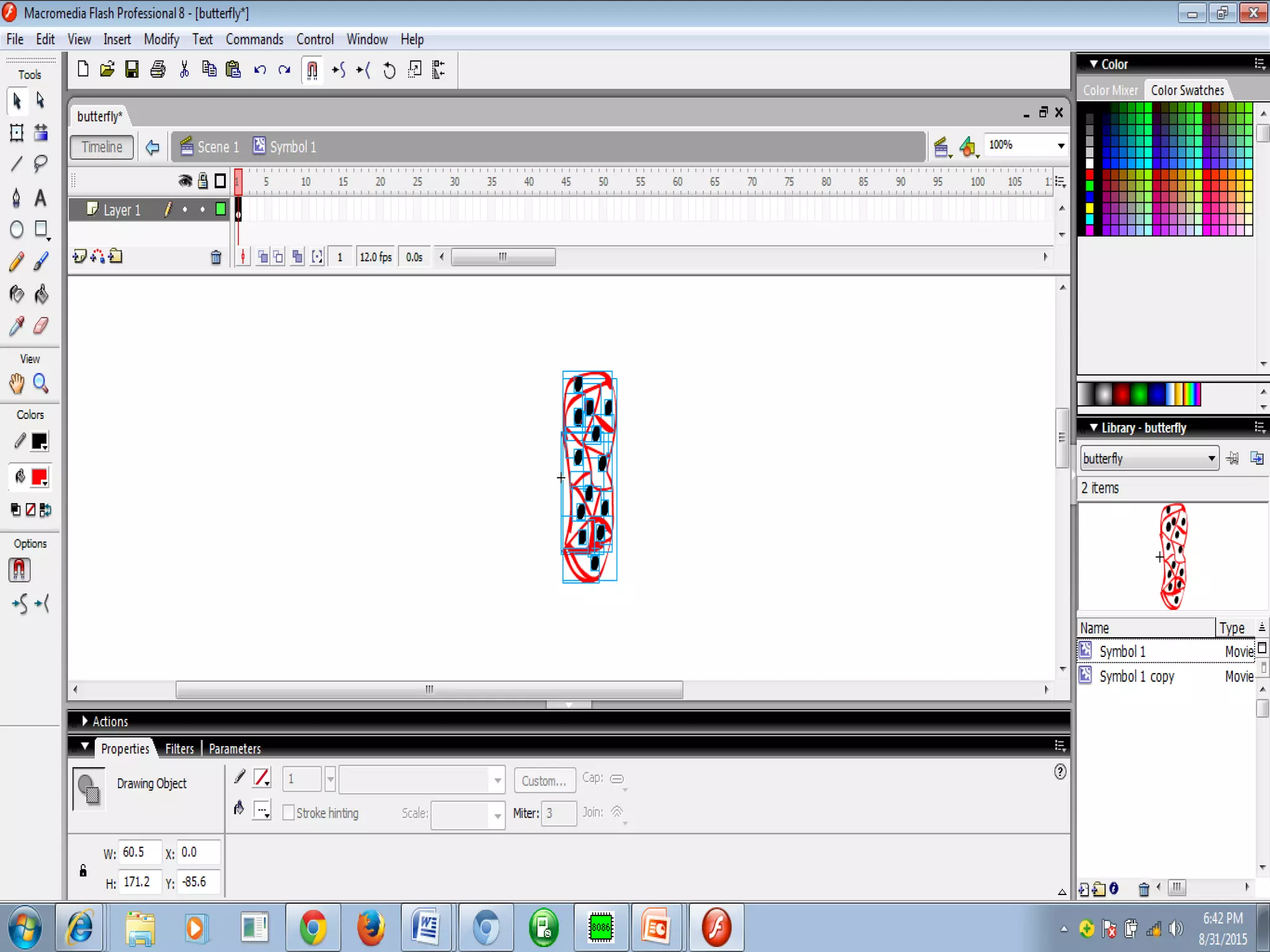Toggle Layer 1 outline color square
The height and width of the screenshot is (952, 1270).
(x=220, y=209)
